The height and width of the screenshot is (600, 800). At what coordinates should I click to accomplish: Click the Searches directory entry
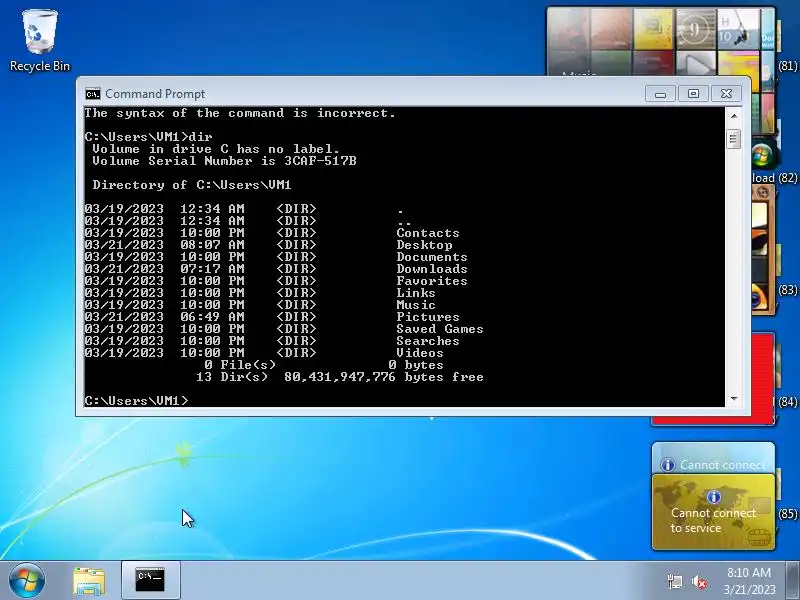click(428, 341)
